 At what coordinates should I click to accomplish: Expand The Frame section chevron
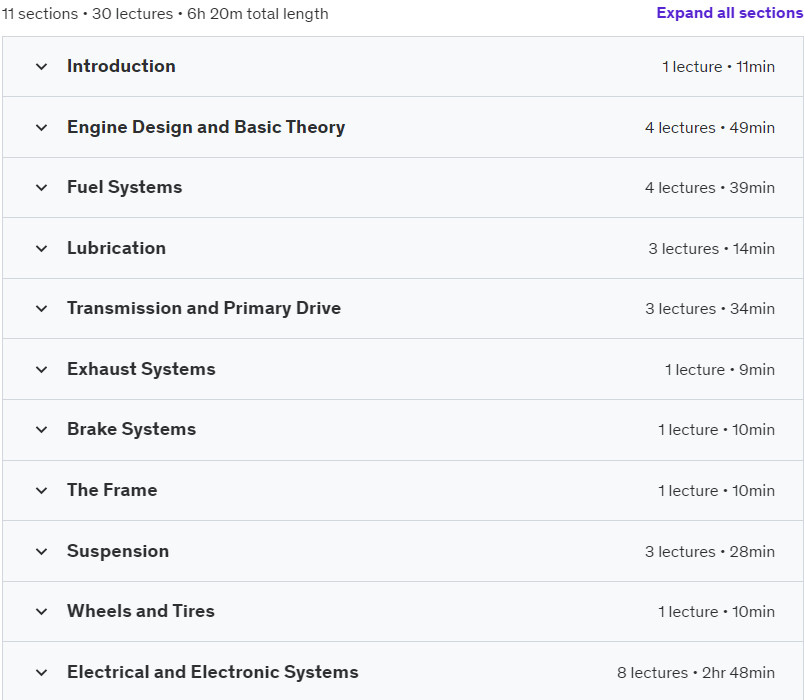(x=42, y=491)
